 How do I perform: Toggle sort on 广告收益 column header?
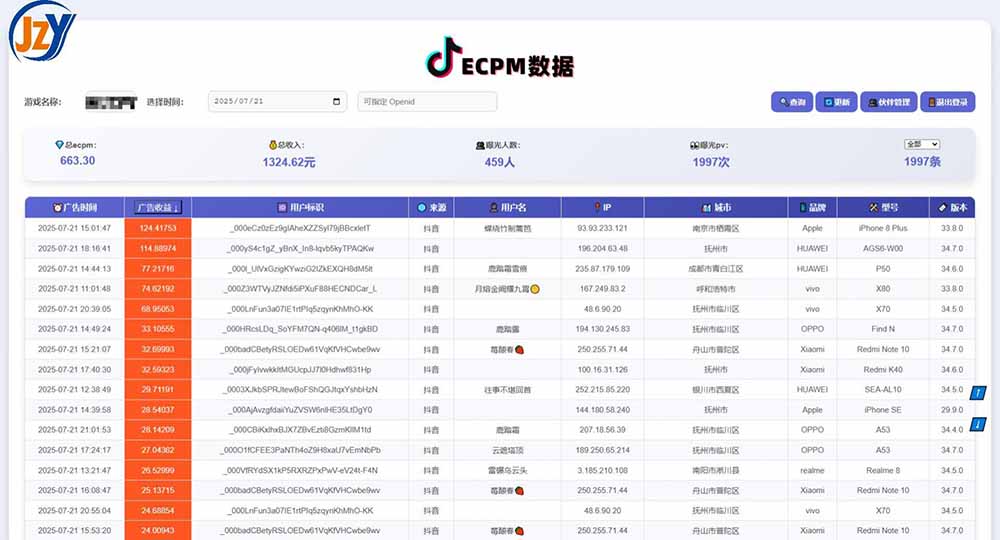click(x=157, y=207)
